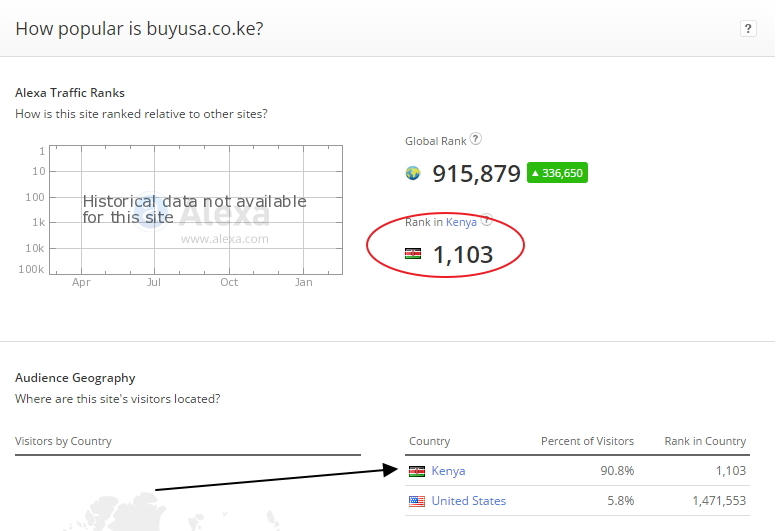The height and width of the screenshot is (531, 778).
Task: Click the Rank in Country column header
Action: point(705,441)
